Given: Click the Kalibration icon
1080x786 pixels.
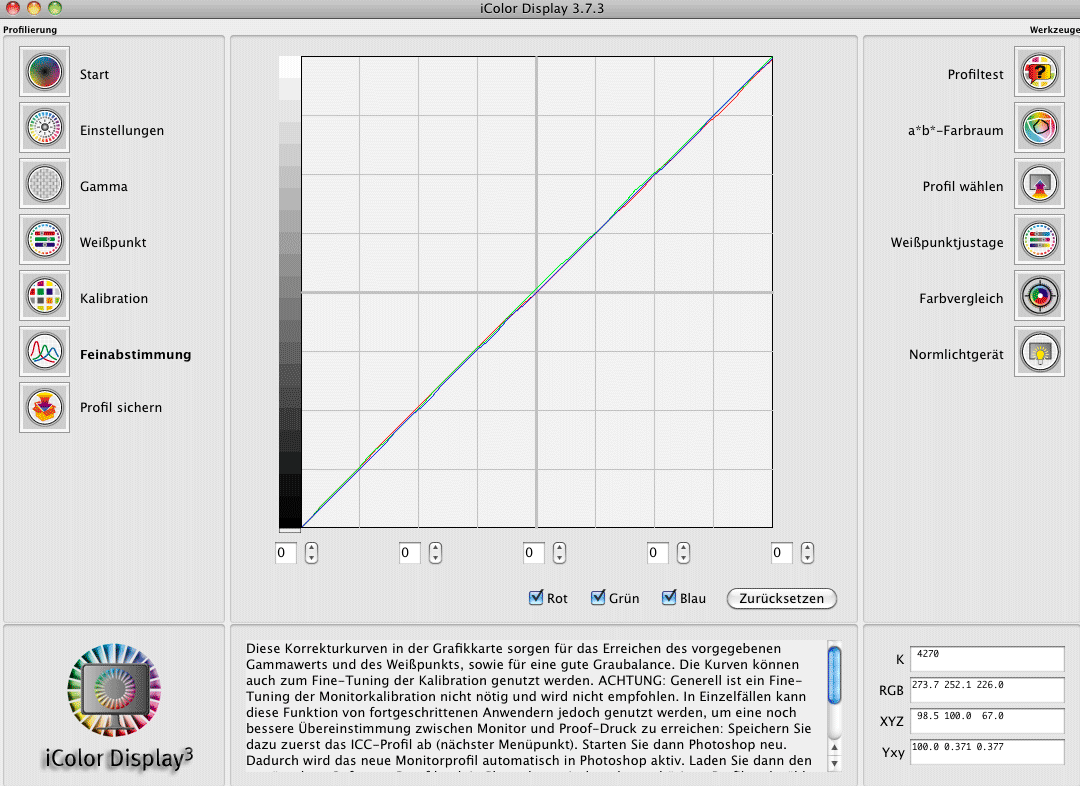Looking at the screenshot, I should (x=44, y=297).
